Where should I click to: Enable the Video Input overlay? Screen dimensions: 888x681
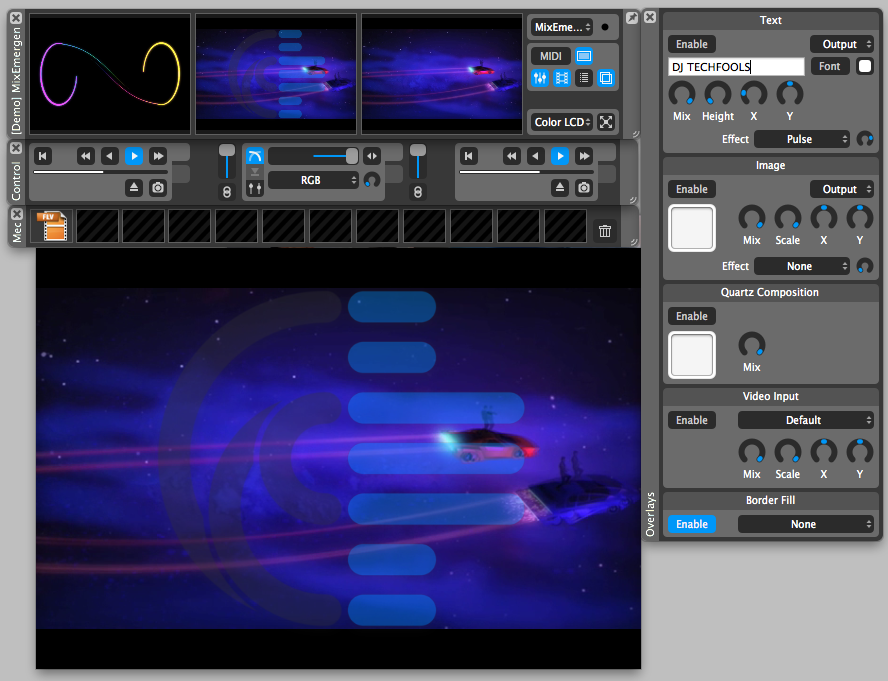coord(691,420)
